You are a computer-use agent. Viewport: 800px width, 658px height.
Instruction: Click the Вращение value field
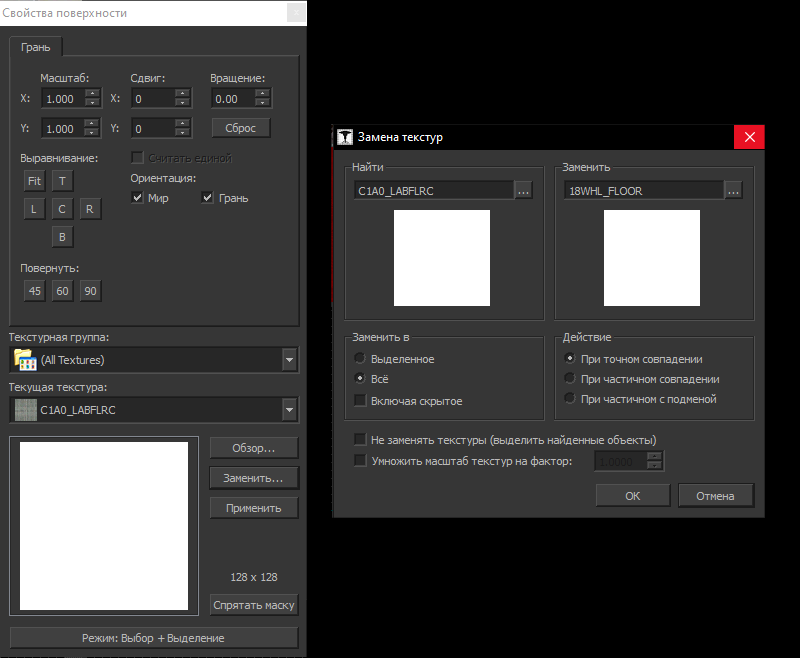pyautogui.click(x=233, y=98)
